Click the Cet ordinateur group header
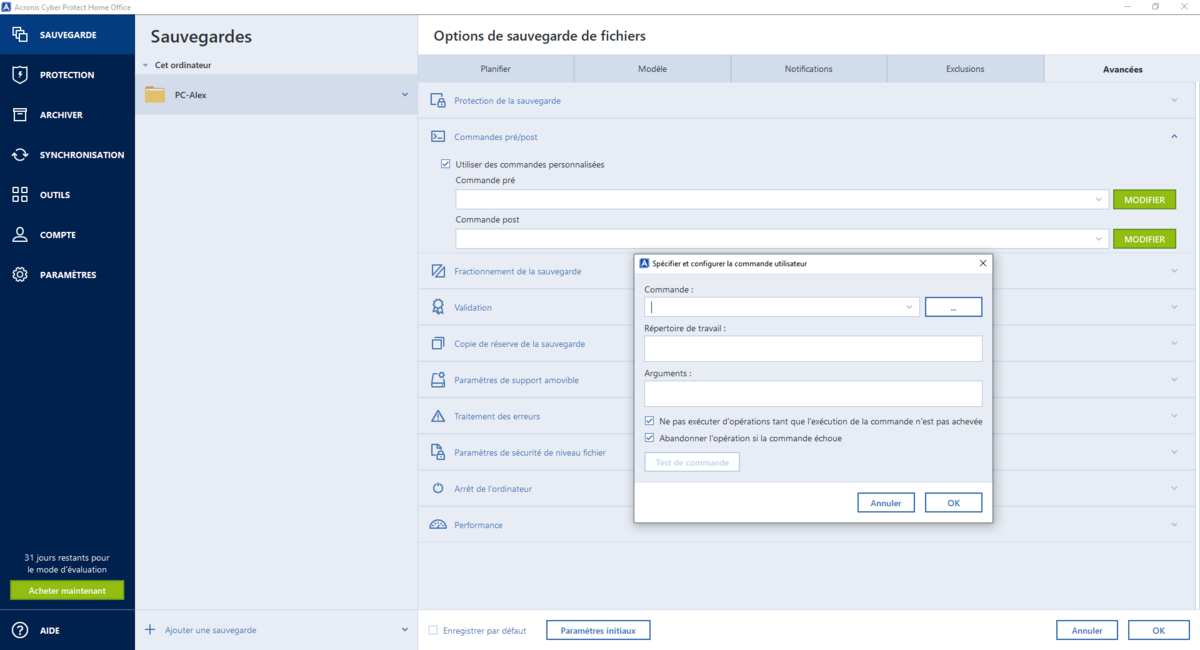The image size is (1200, 650). coord(183,65)
